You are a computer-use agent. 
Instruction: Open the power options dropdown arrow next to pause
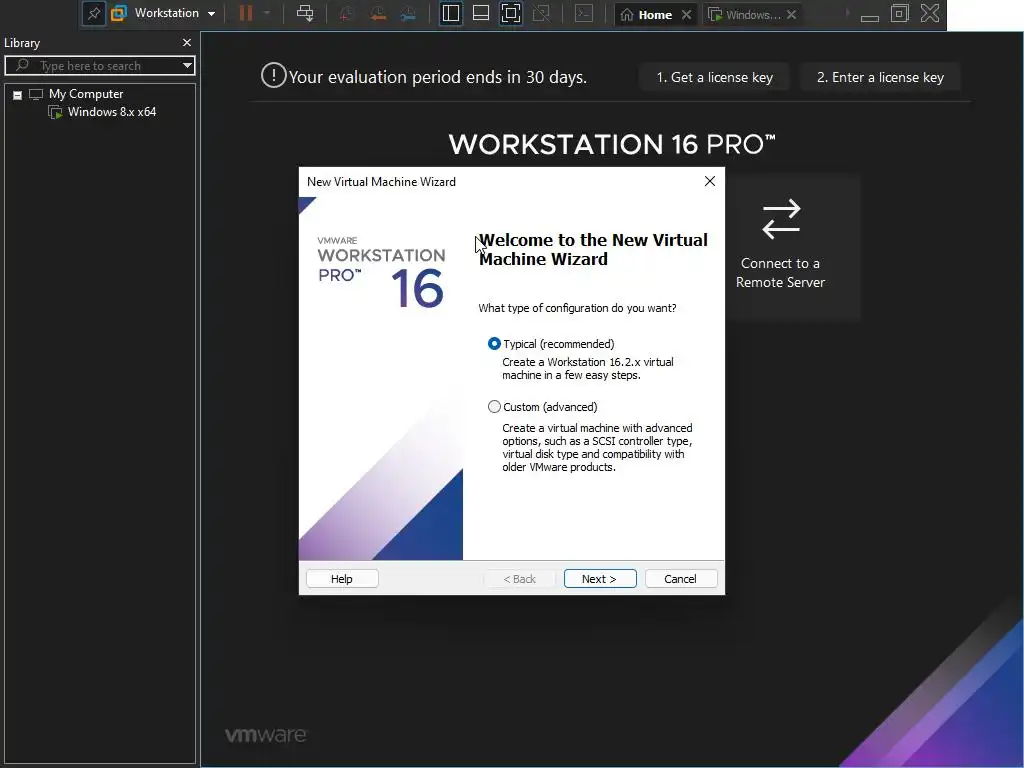(x=266, y=13)
